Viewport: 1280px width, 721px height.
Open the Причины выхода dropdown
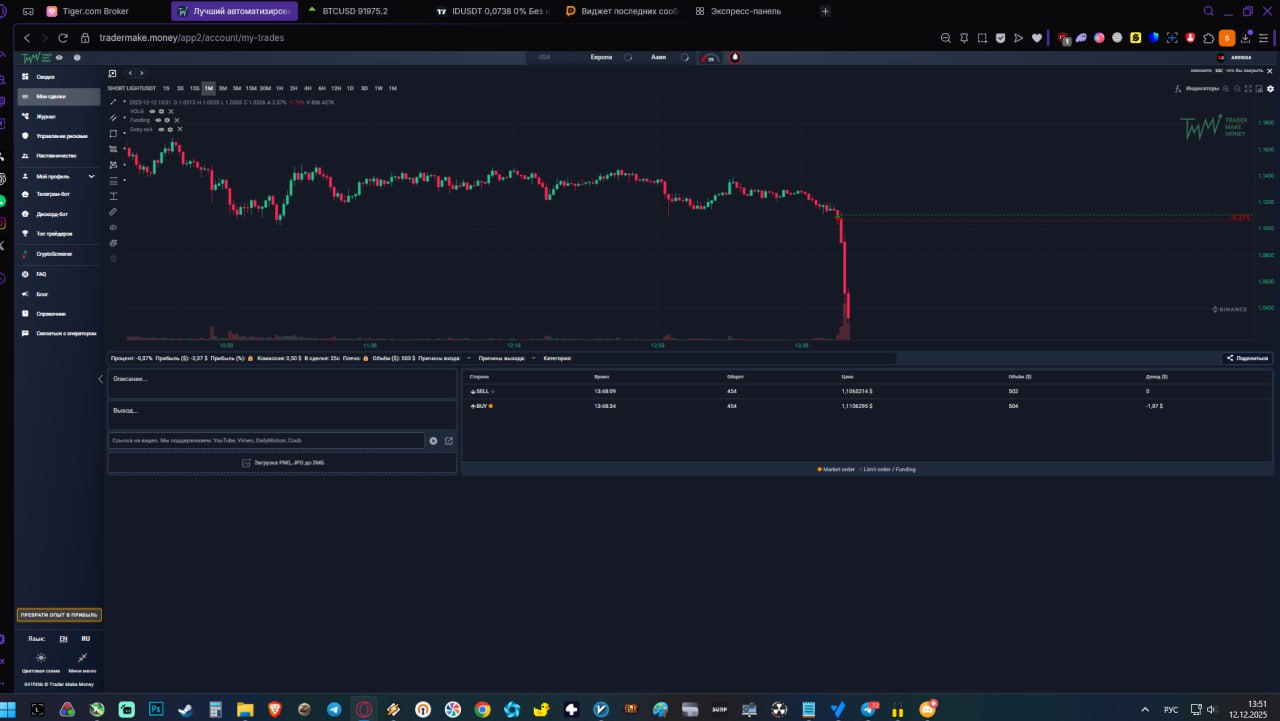tap(533, 358)
